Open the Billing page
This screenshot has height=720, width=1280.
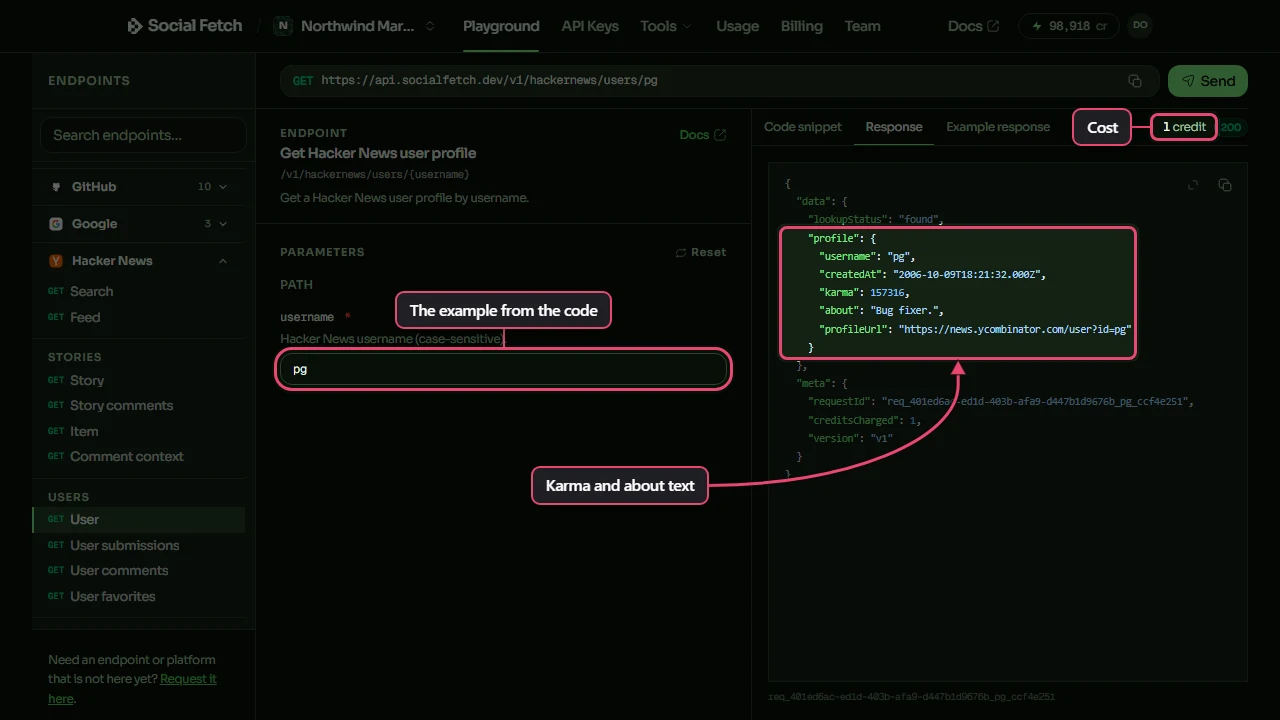(x=802, y=26)
